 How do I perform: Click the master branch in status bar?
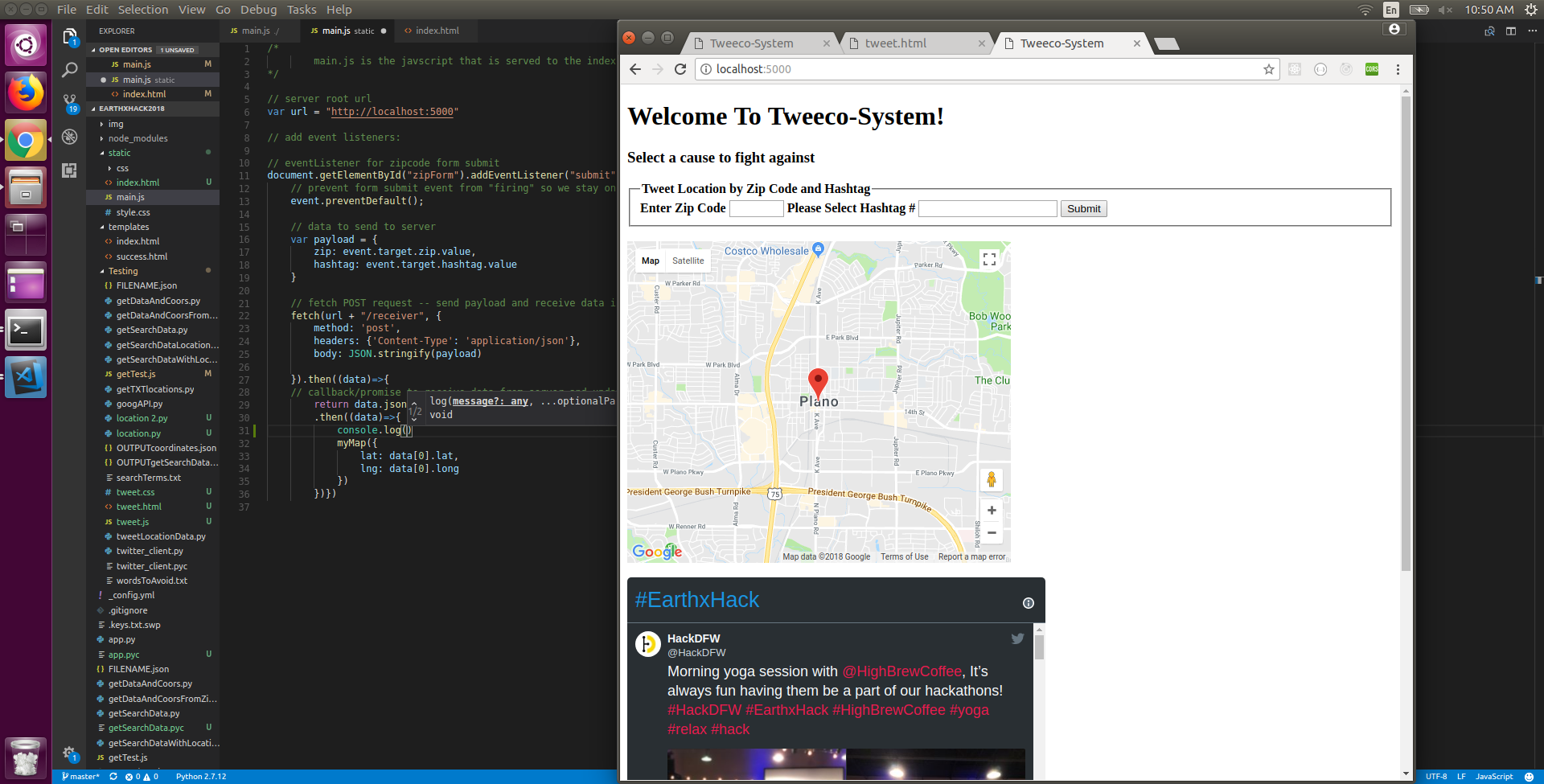[x=80, y=777]
